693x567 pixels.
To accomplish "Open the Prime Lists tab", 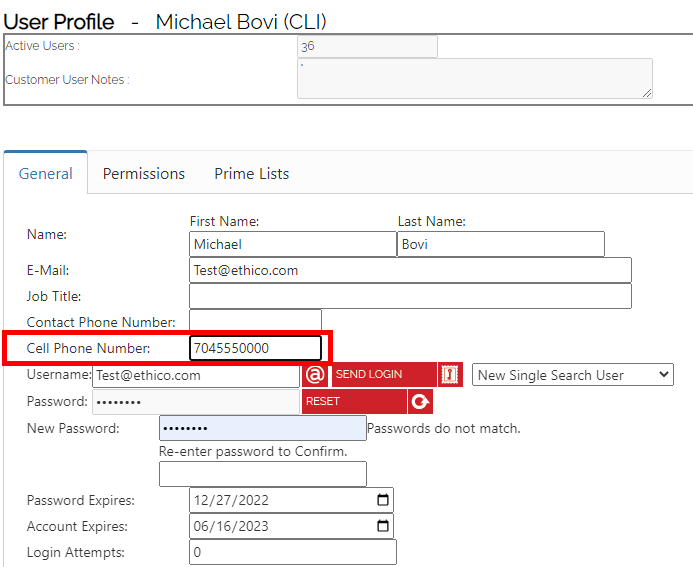I will click(x=251, y=174).
